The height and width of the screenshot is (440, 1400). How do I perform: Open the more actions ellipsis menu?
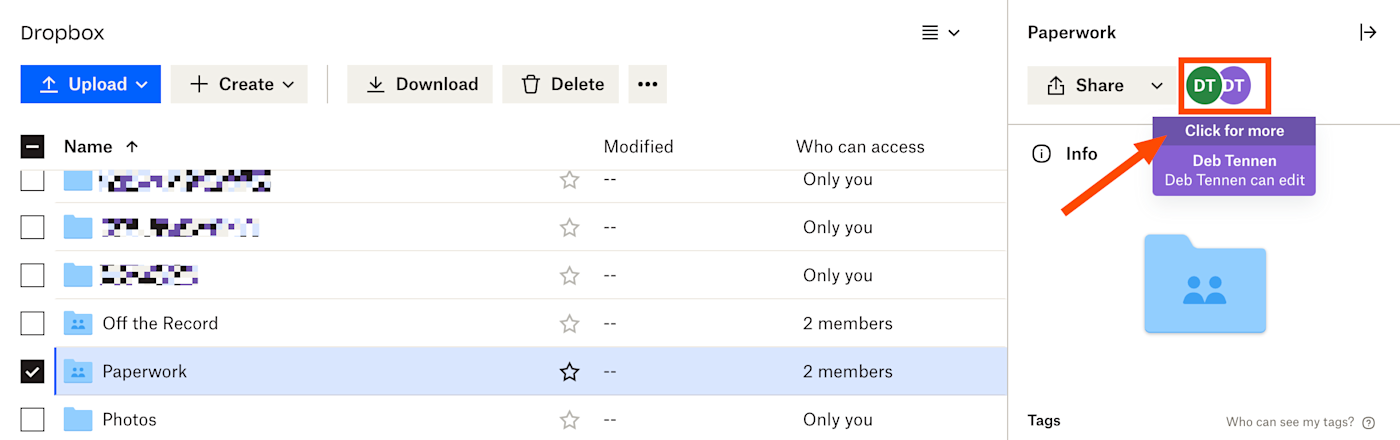coord(647,84)
